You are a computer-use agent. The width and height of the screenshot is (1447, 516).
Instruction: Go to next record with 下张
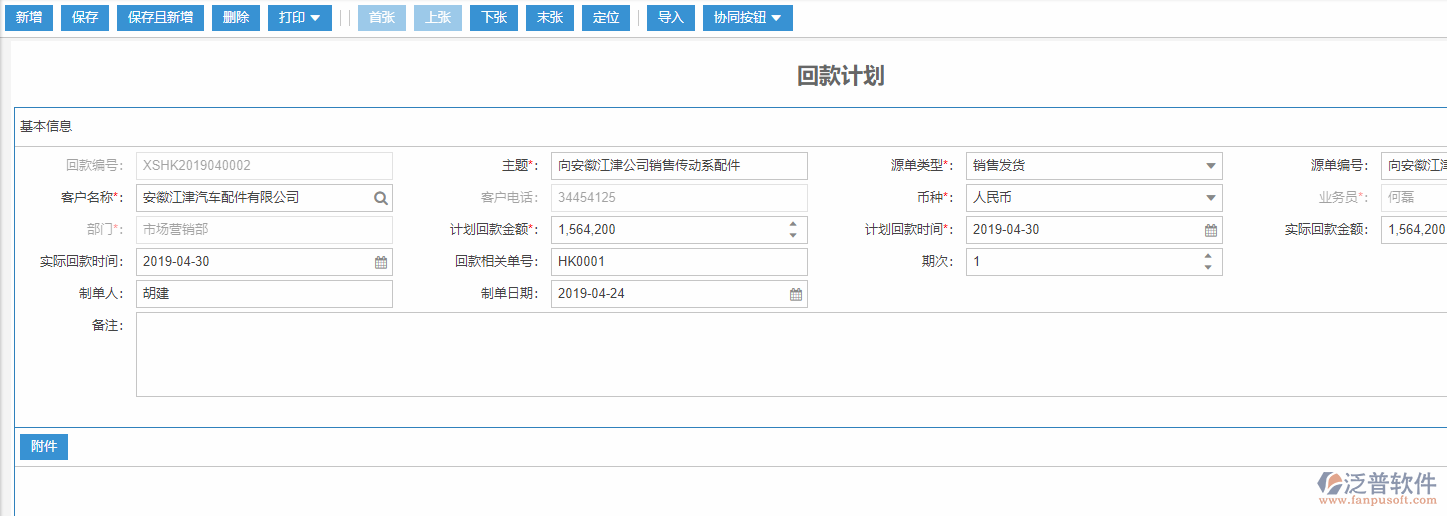(494, 18)
